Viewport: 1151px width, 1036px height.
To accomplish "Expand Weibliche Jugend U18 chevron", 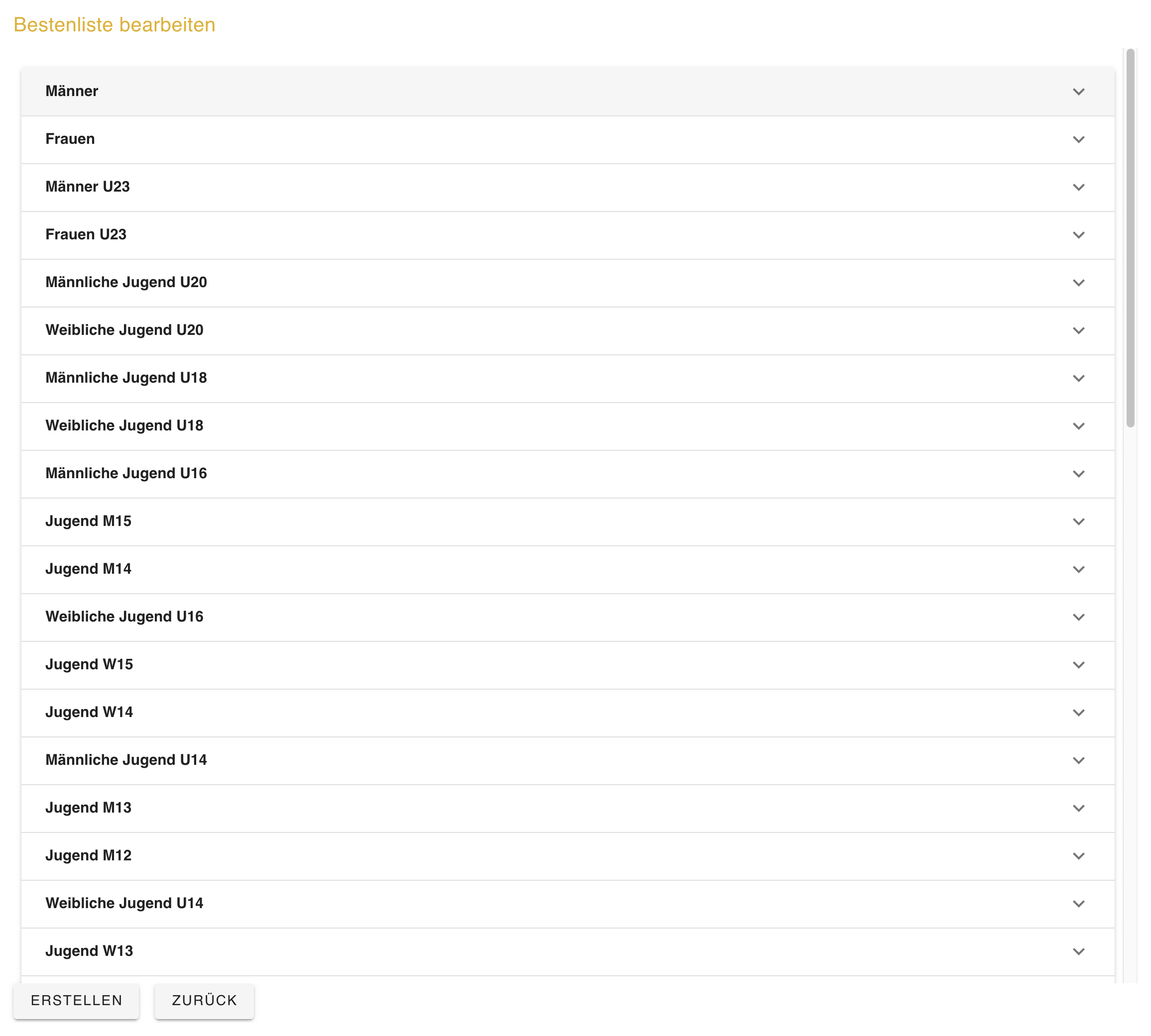I will tap(1078, 426).
